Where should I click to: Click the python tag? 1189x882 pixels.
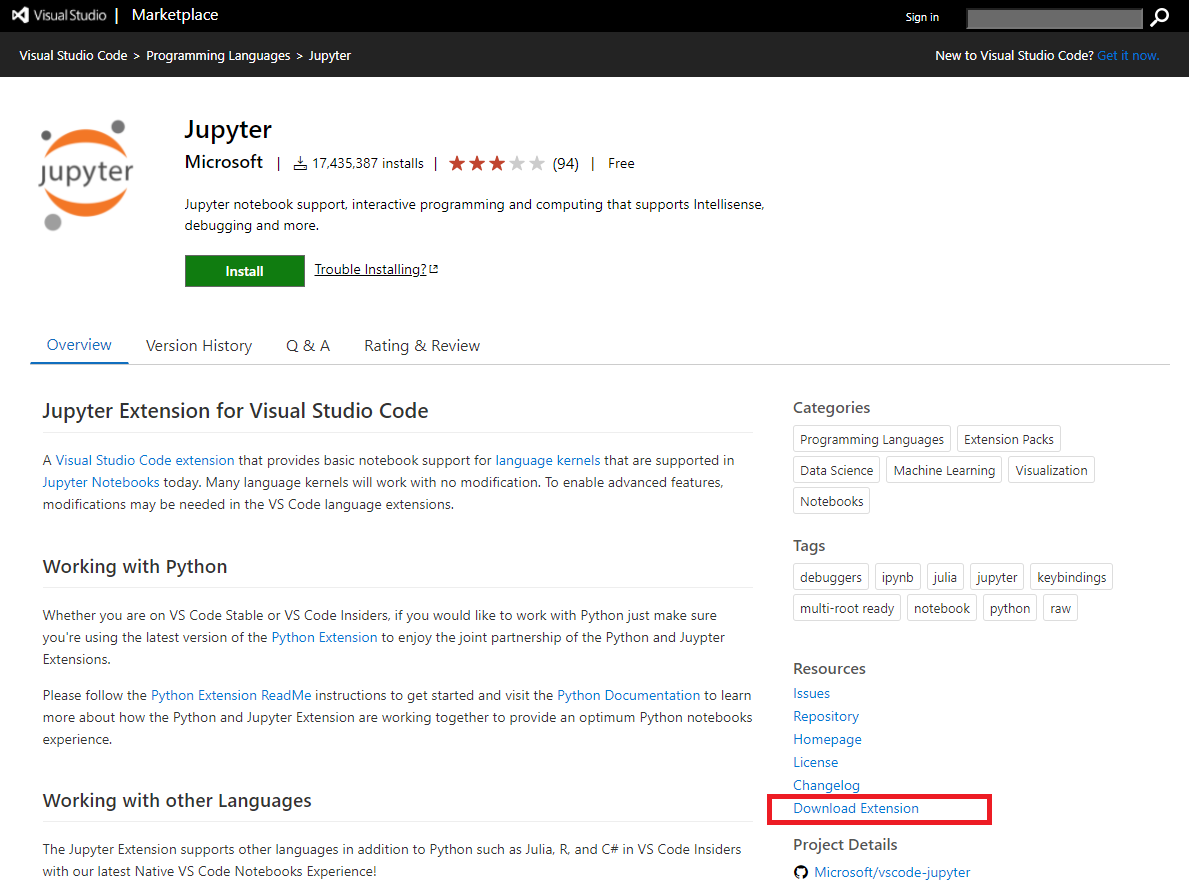(x=1009, y=608)
